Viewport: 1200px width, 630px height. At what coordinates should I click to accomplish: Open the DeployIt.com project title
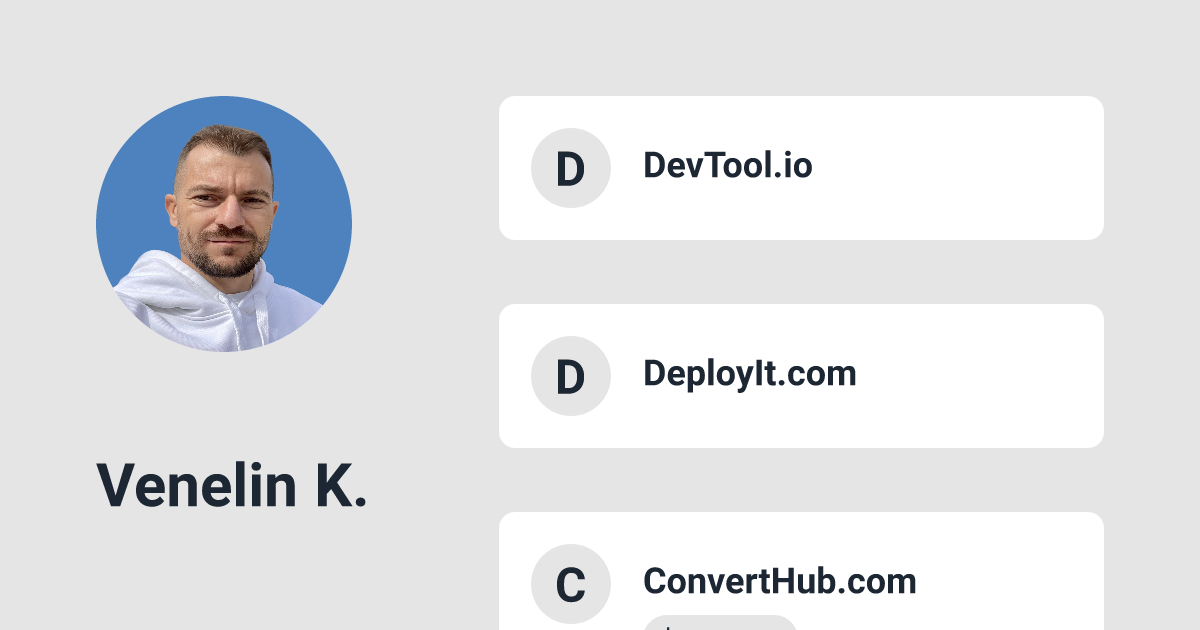(749, 373)
